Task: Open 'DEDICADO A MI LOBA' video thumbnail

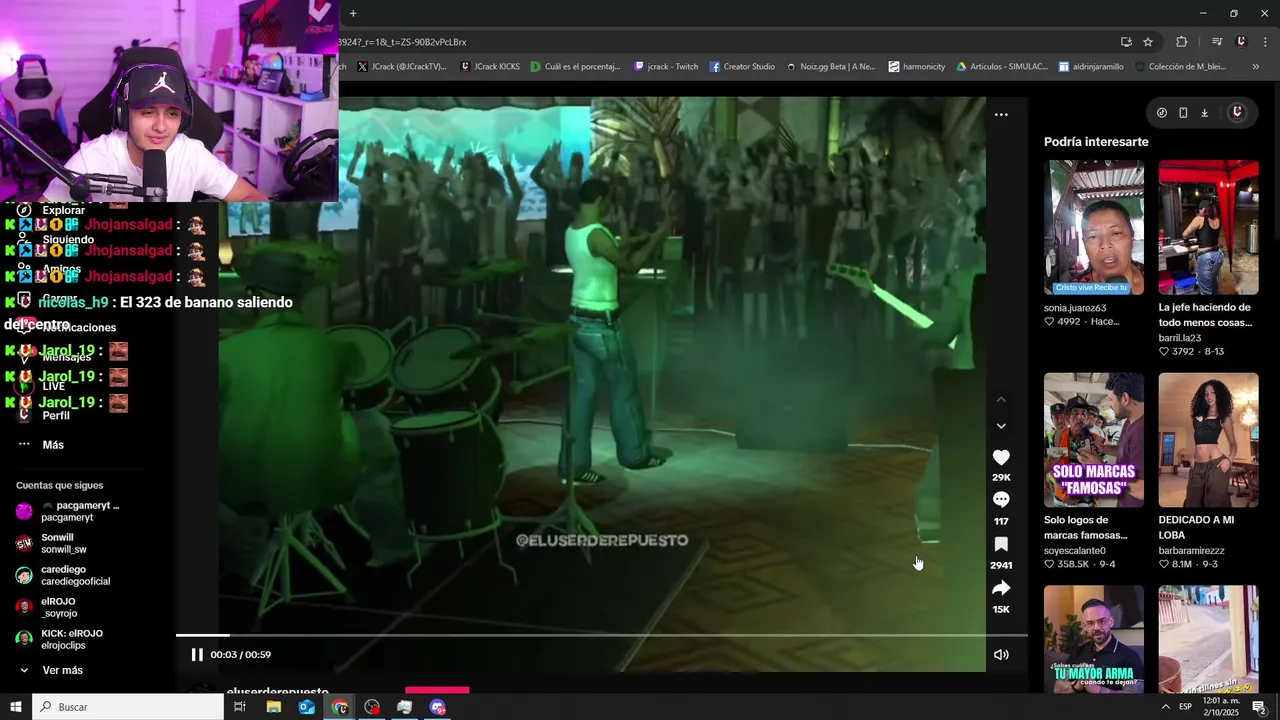Action: 1208,440
